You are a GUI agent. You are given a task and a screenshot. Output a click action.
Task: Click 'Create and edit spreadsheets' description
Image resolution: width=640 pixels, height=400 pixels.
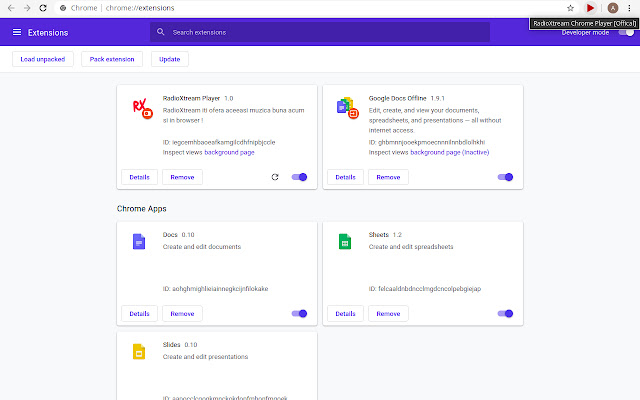coord(411,247)
